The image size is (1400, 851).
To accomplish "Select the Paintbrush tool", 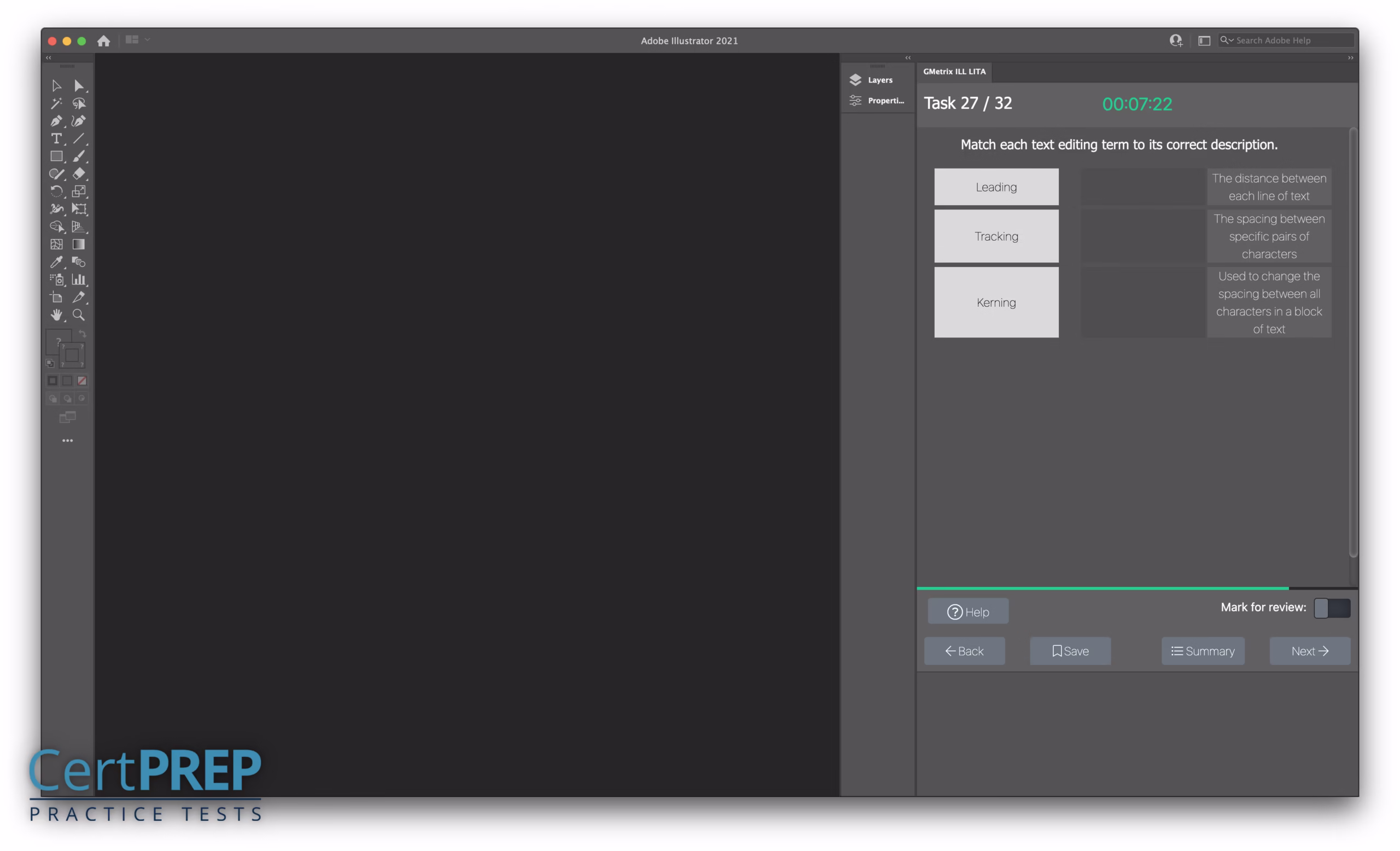I will pos(79,156).
